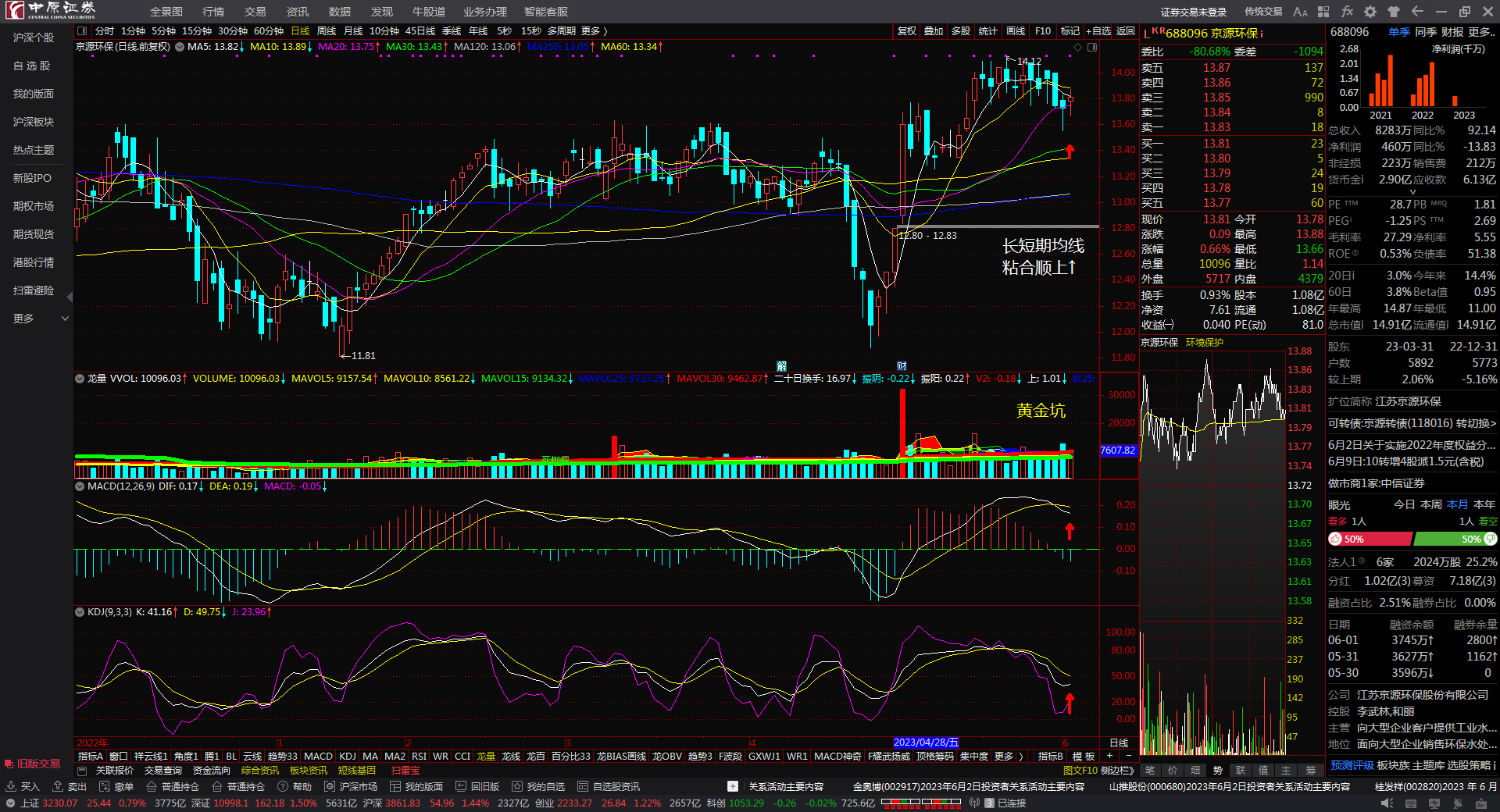Viewport: 1500px width, 812px height.
Task: Toggle the KDJ panel circle button
Action: (x=80, y=612)
